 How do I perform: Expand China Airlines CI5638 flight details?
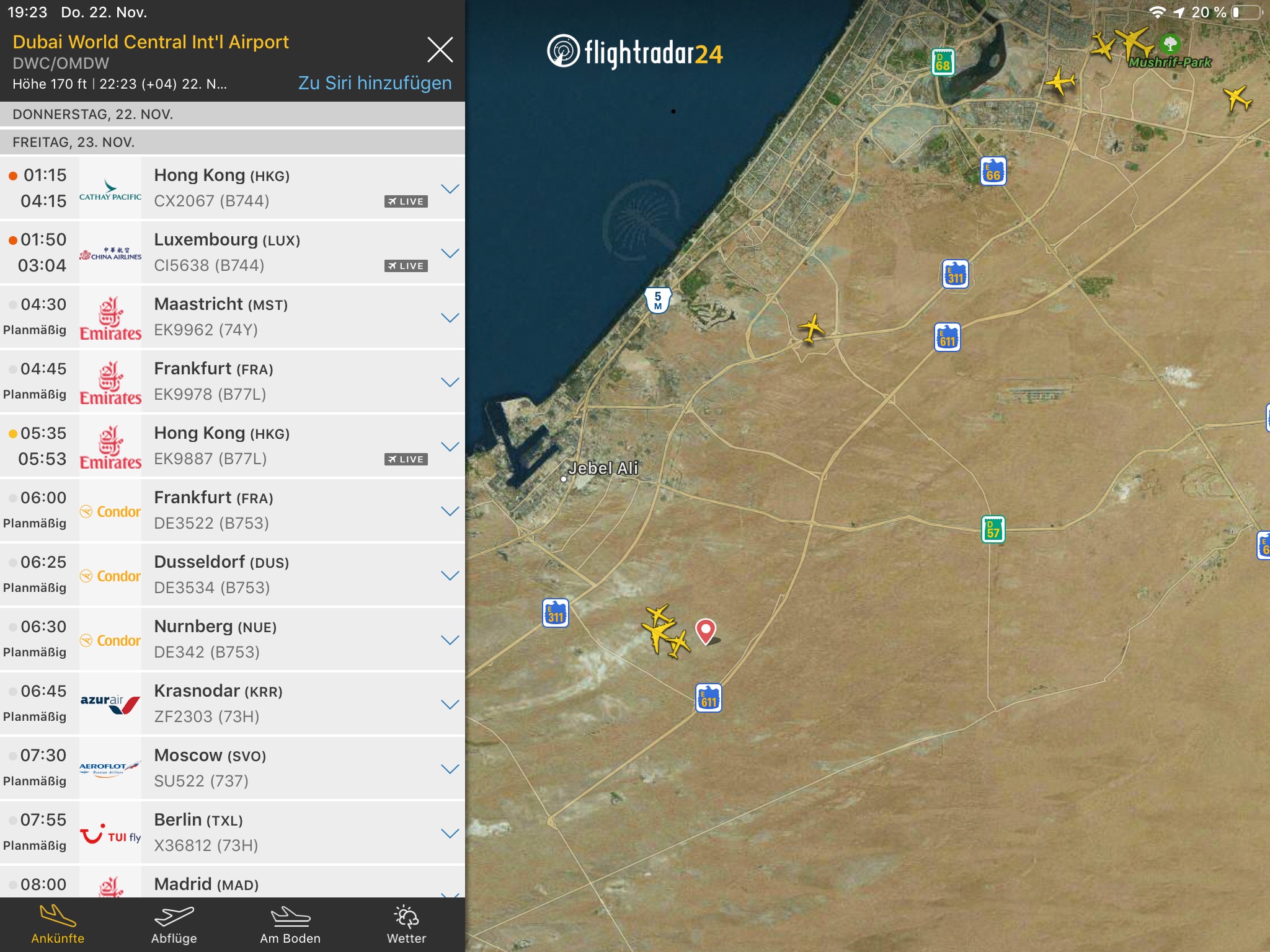(450, 253)
